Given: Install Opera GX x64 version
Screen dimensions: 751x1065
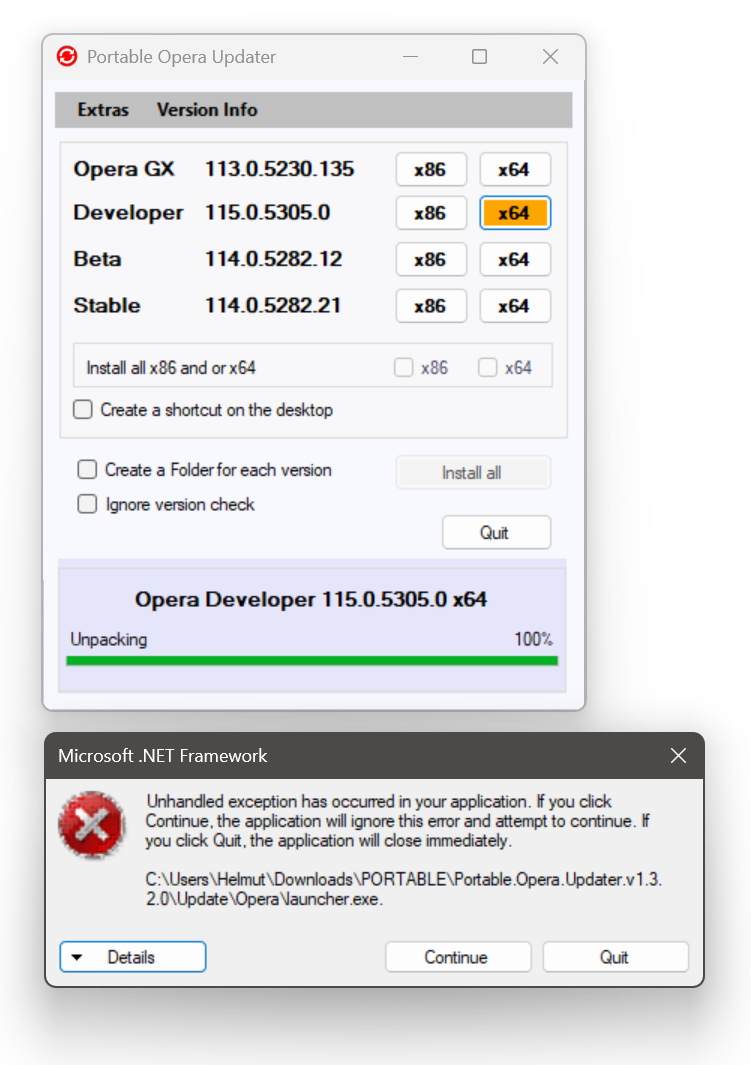Looking at the screenshot, I should [515, 169].
